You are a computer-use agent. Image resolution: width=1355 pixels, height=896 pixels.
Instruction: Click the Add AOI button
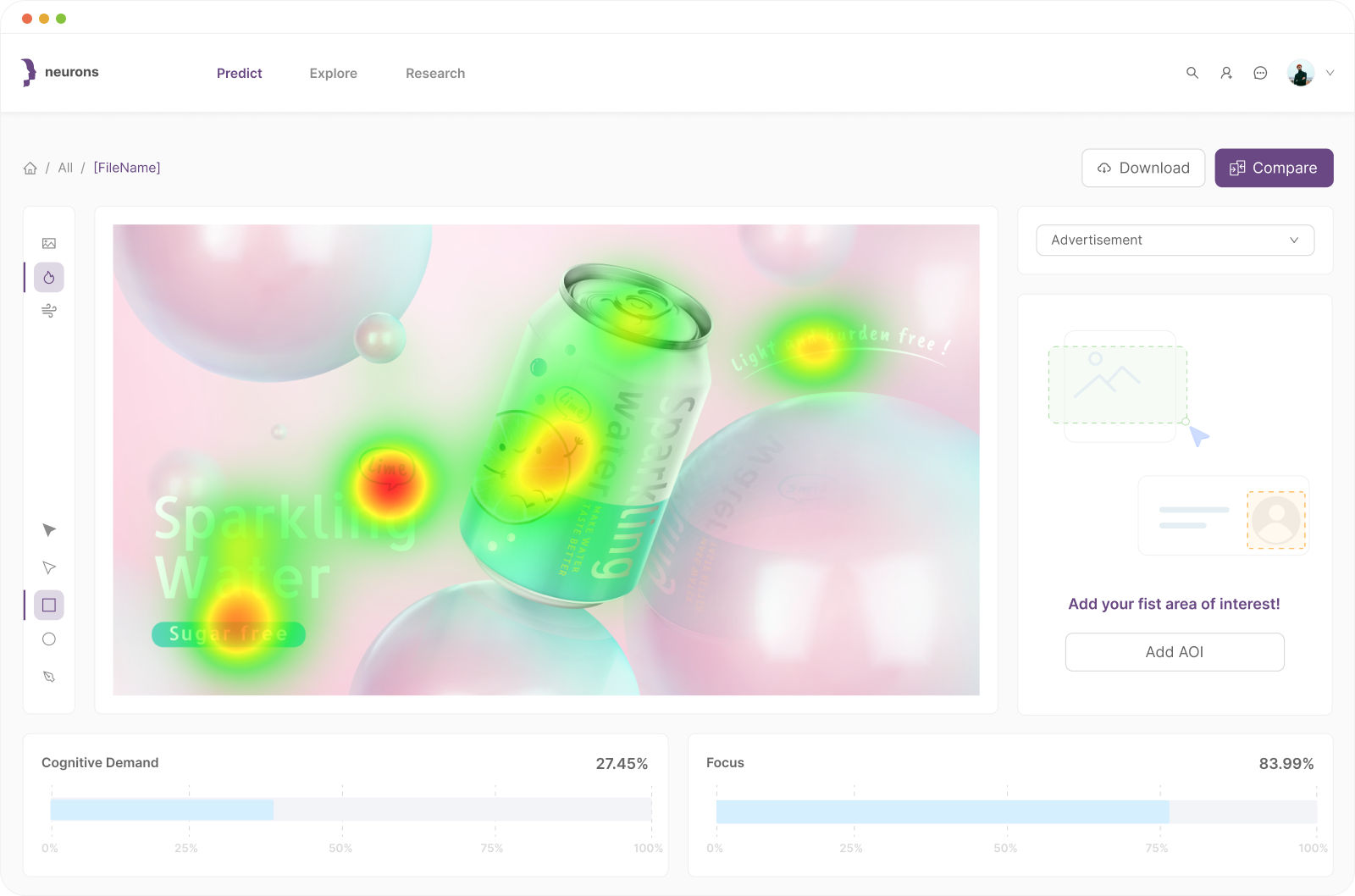(x=1175, y=652)
